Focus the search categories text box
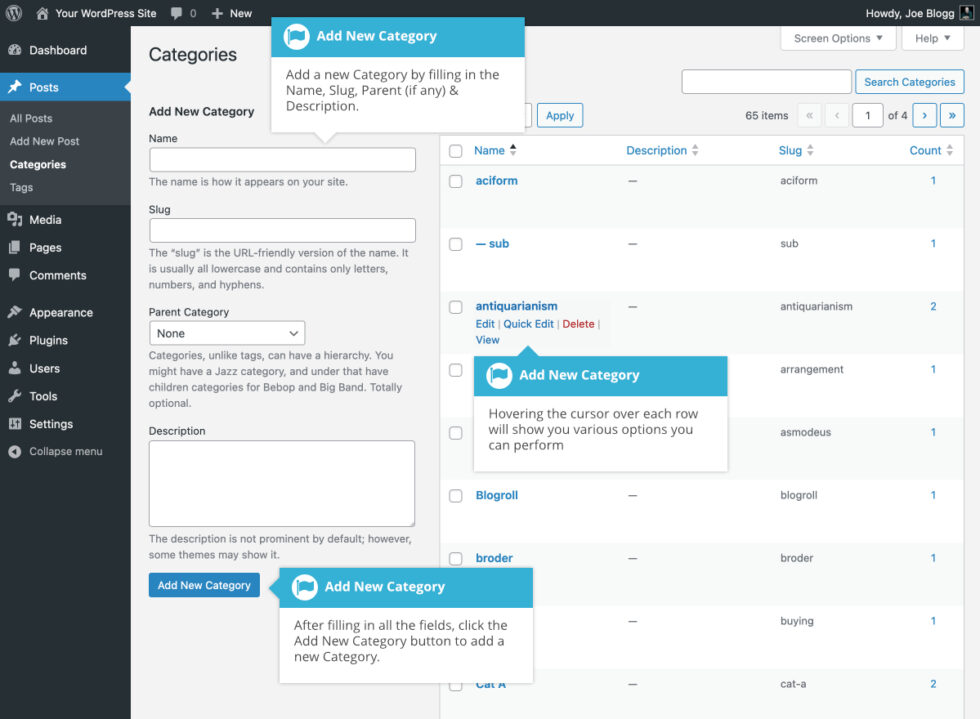Image resolution: width=980 pixels, height=719 pixels. click(767, 82)
